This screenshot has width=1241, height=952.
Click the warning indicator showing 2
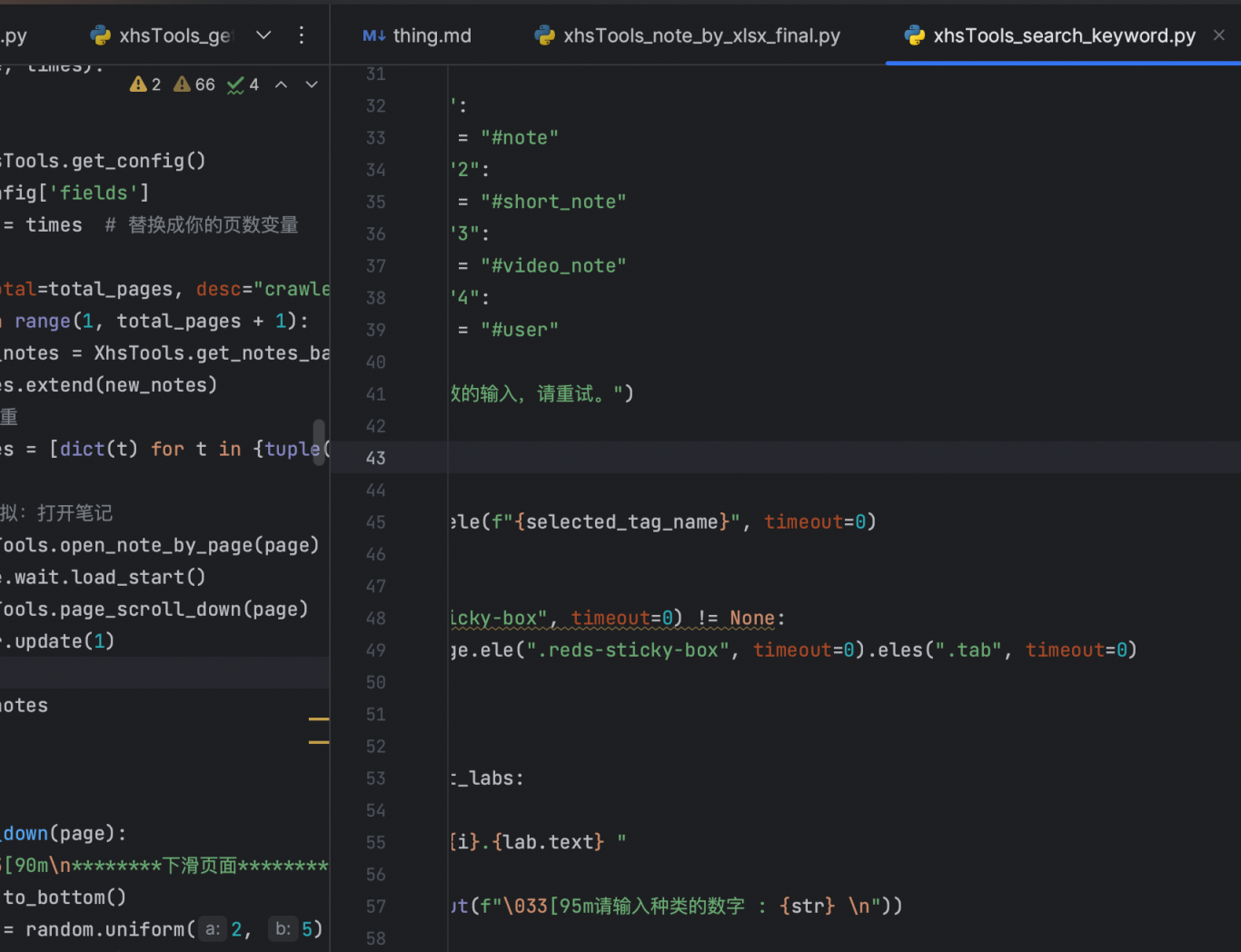click(x=145, y=84)
